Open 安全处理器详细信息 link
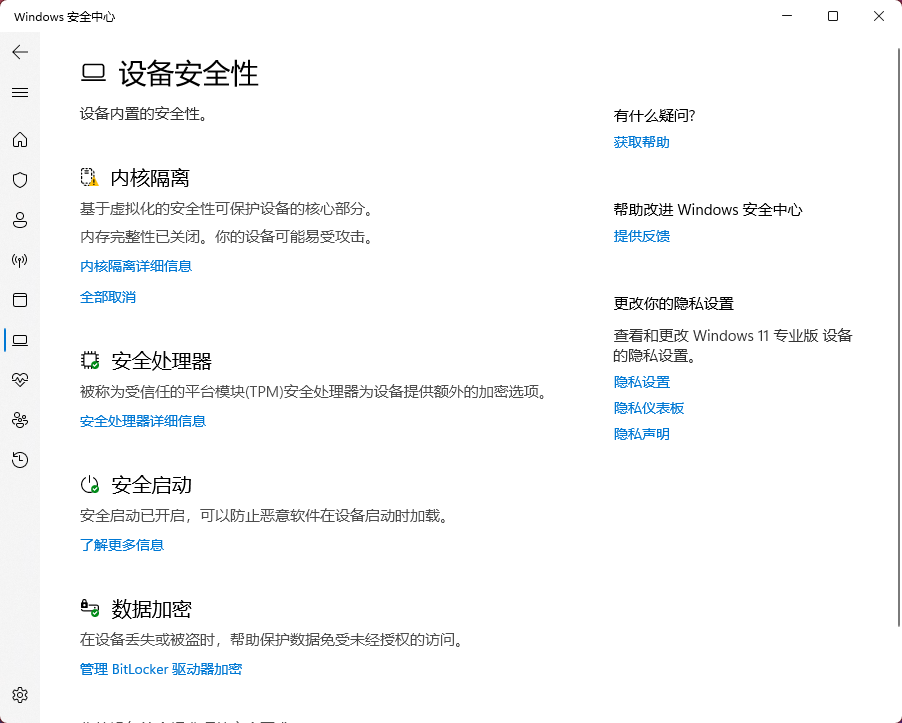 click(143, 421)
